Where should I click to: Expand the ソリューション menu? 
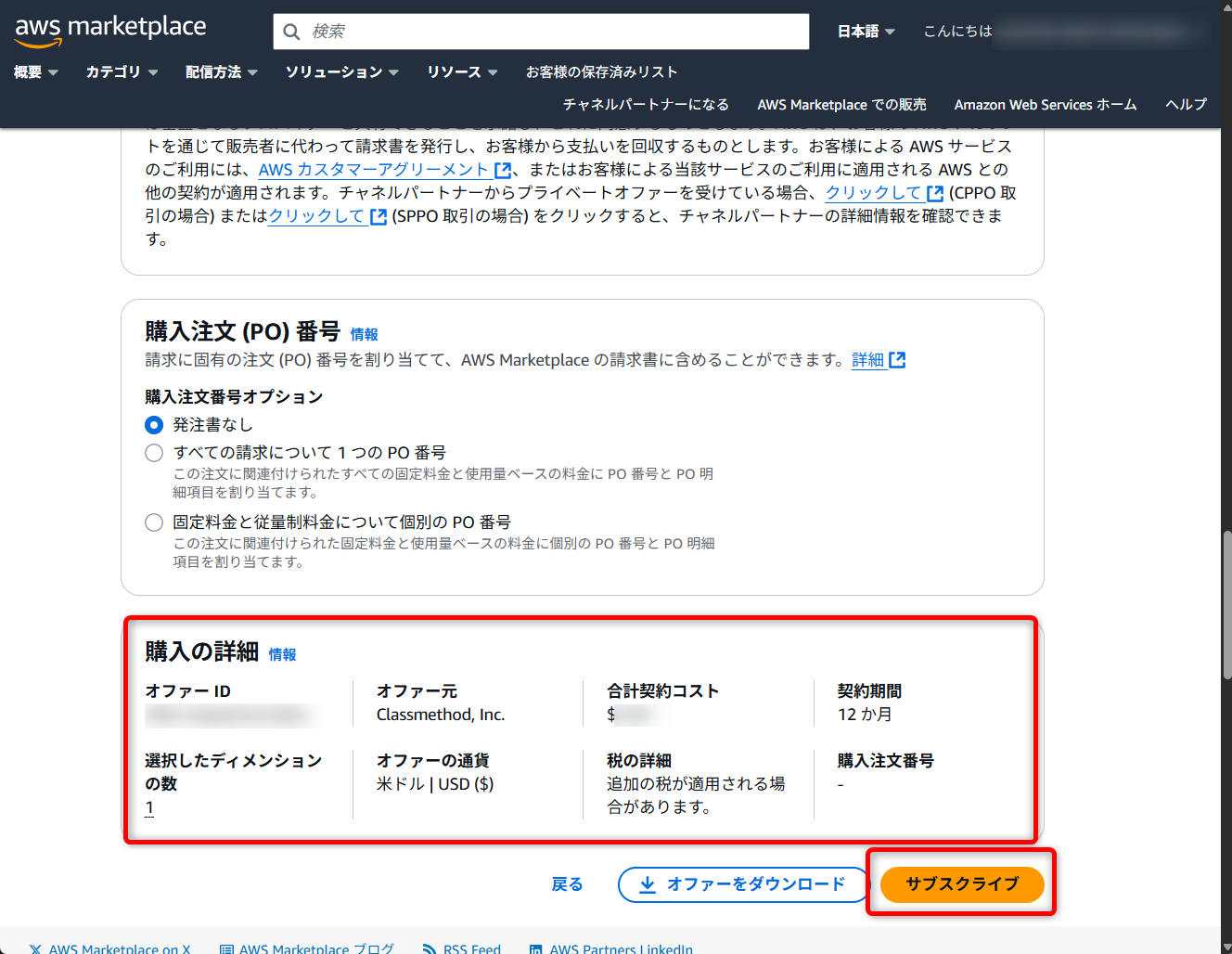coord(342,71)
